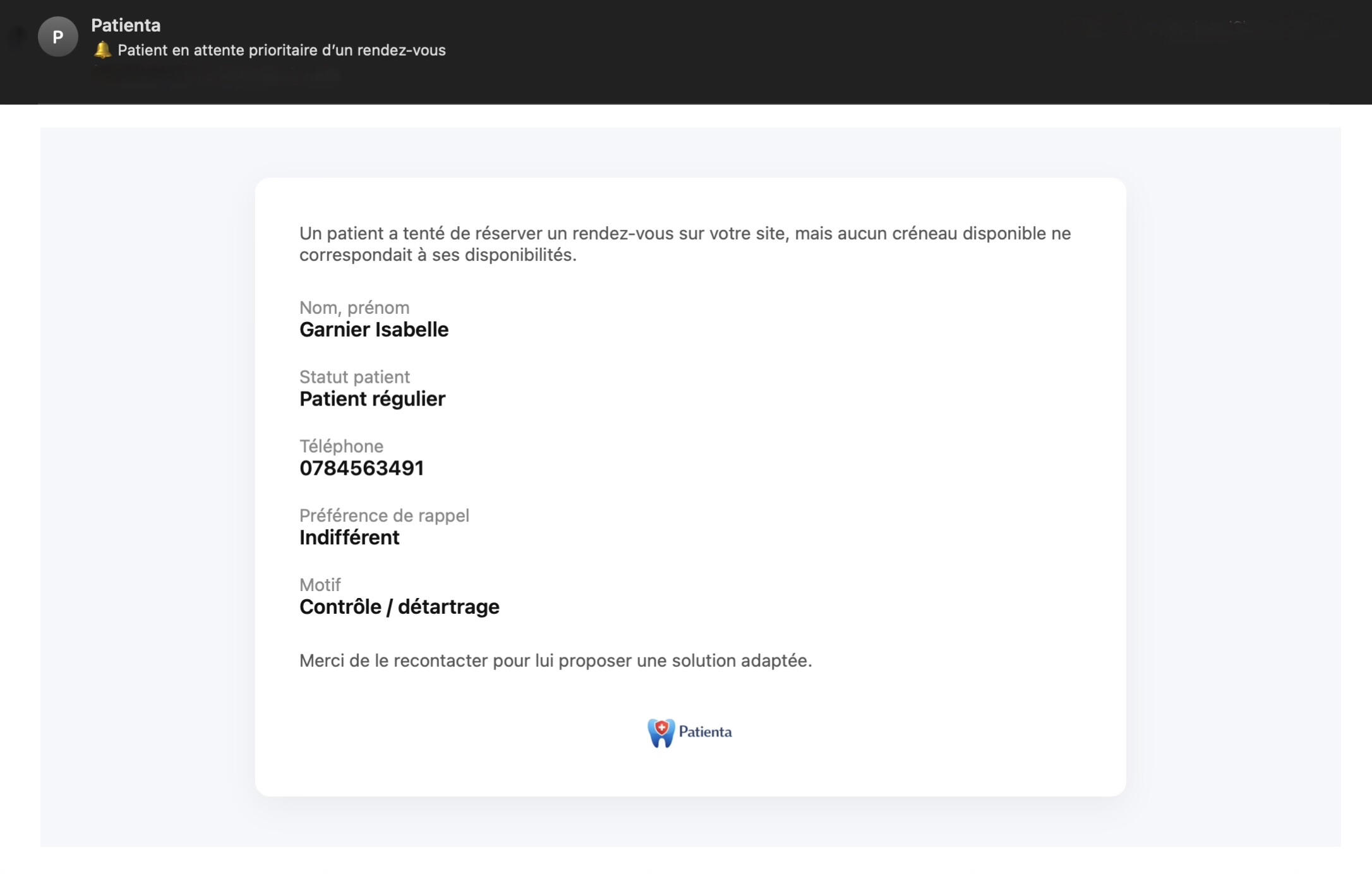Viewport: 1372px width, 874px height.
Task: Click the Patienta tooth logo icon
Action: (x=661, y=733)
